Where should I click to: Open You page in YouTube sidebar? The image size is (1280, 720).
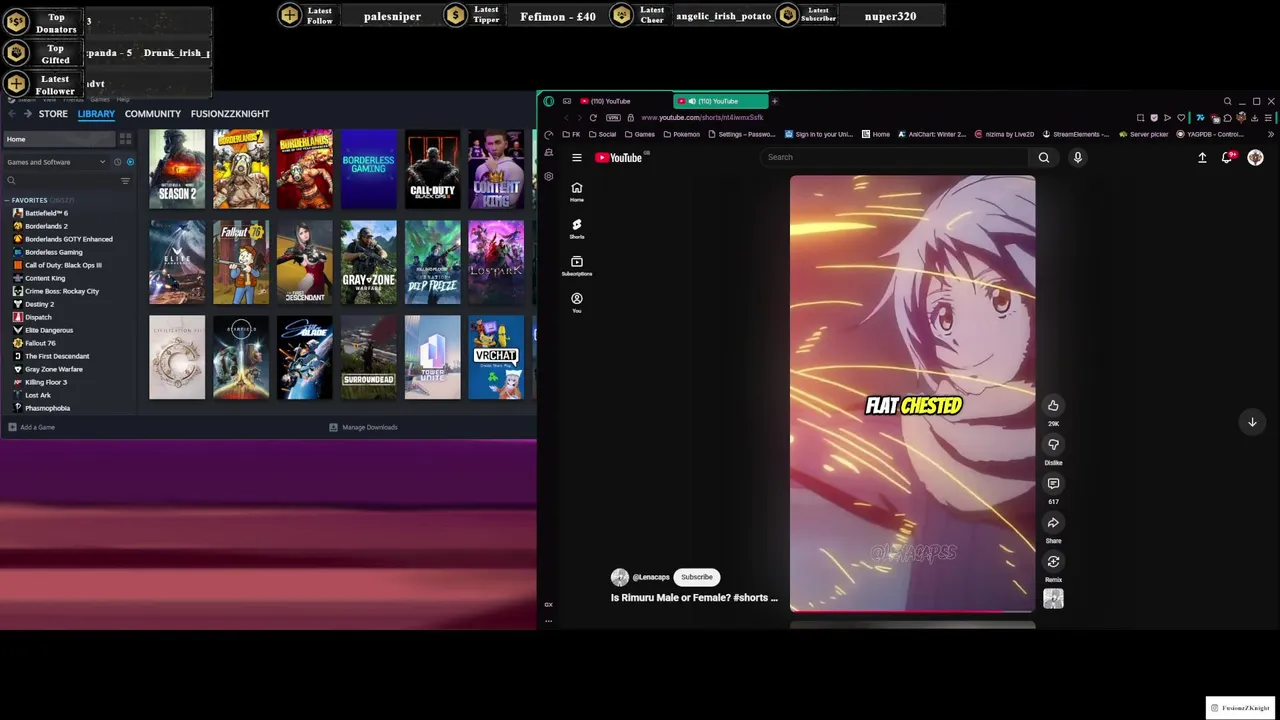pos(577,302)
